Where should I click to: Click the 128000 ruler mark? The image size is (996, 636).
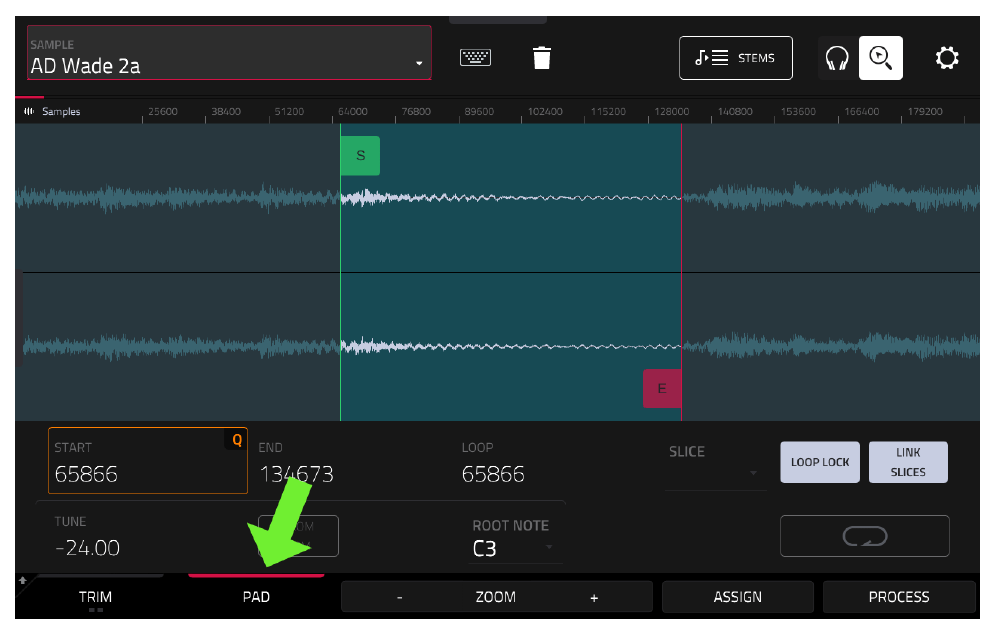tap(671, 111)
